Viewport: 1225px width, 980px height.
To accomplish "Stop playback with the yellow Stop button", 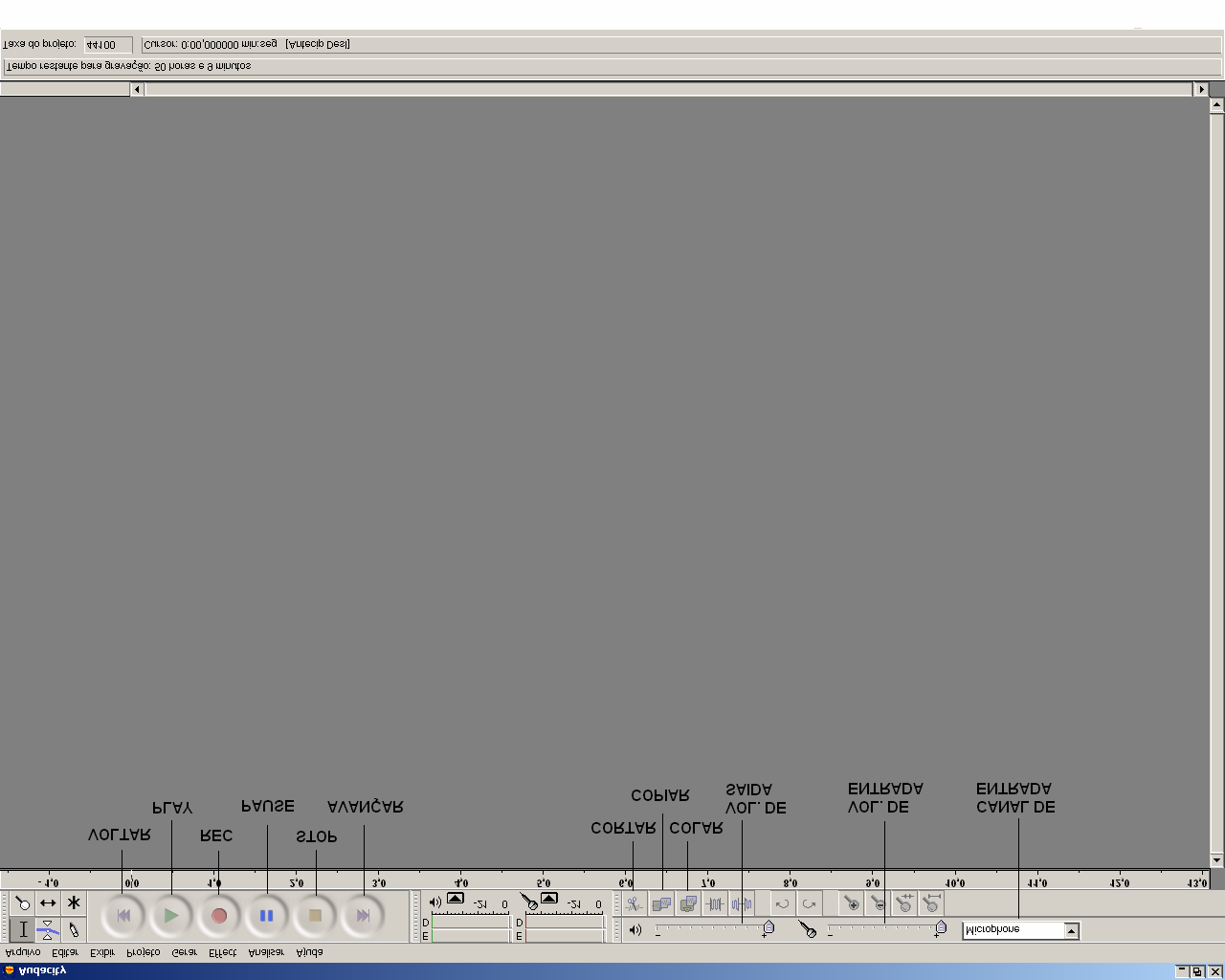I will coord(315,916).
